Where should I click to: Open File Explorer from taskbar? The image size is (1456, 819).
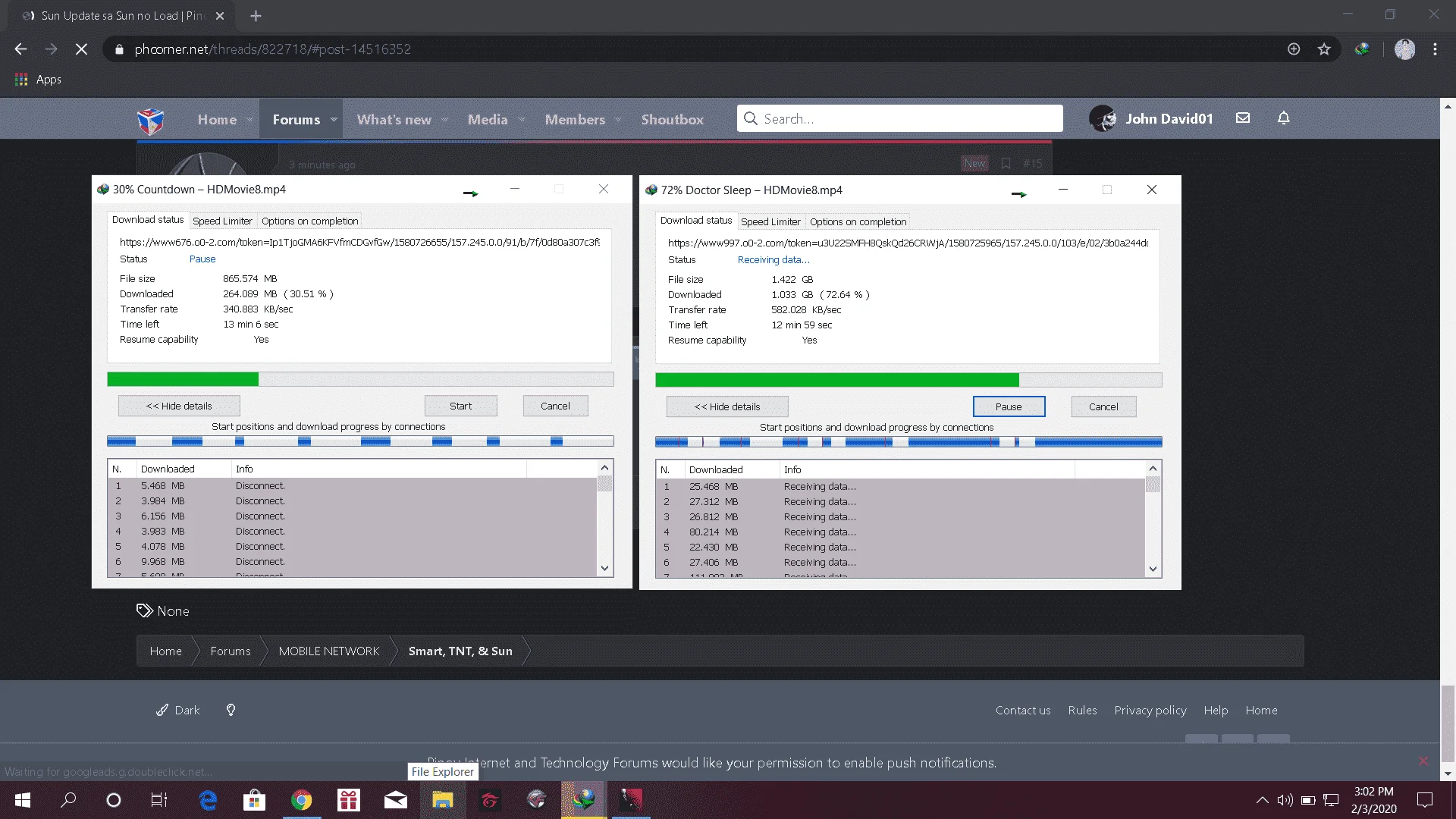click(x=443, y=800)
